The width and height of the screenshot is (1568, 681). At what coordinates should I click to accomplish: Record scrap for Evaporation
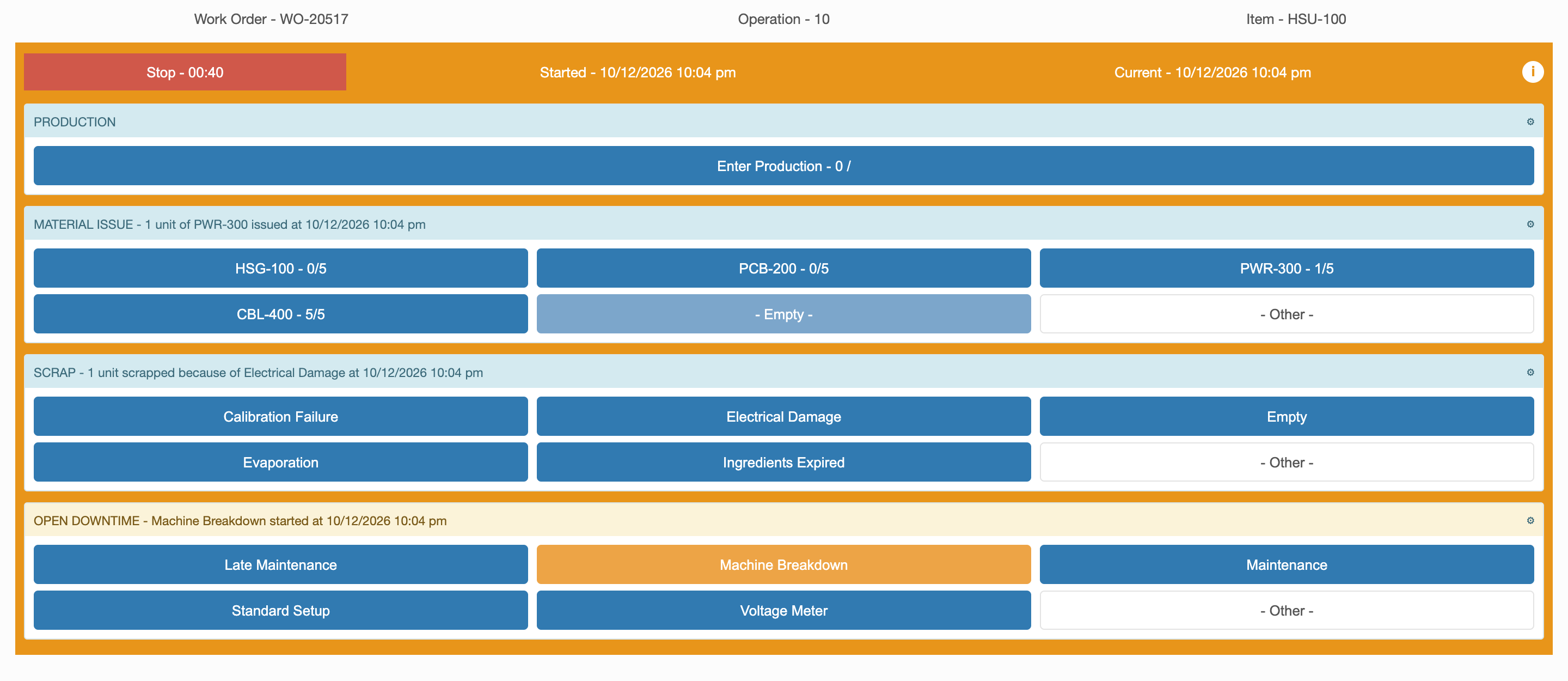[x=280, y=461]
